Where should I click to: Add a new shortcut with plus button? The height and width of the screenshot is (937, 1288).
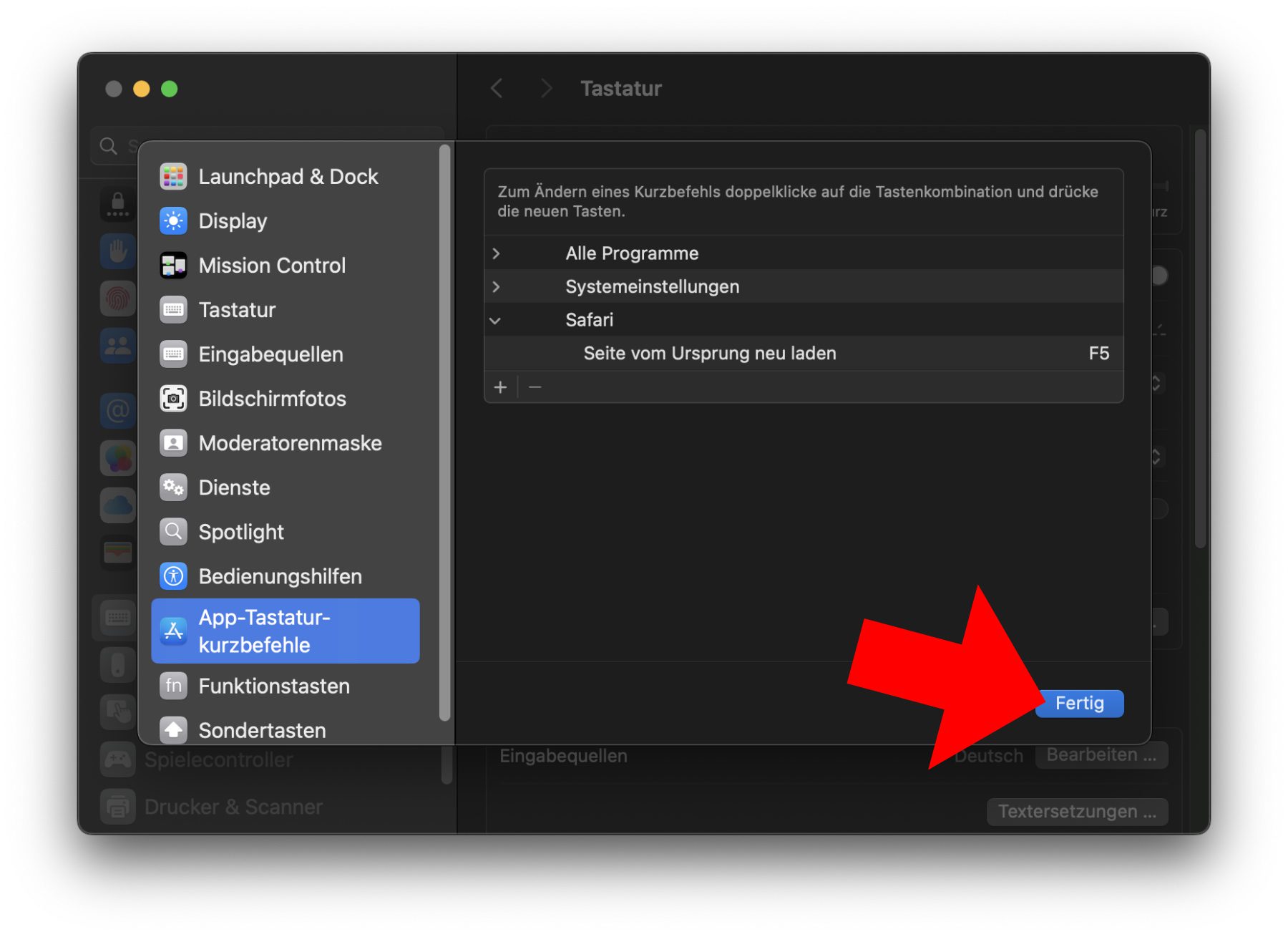coord(500,387)
